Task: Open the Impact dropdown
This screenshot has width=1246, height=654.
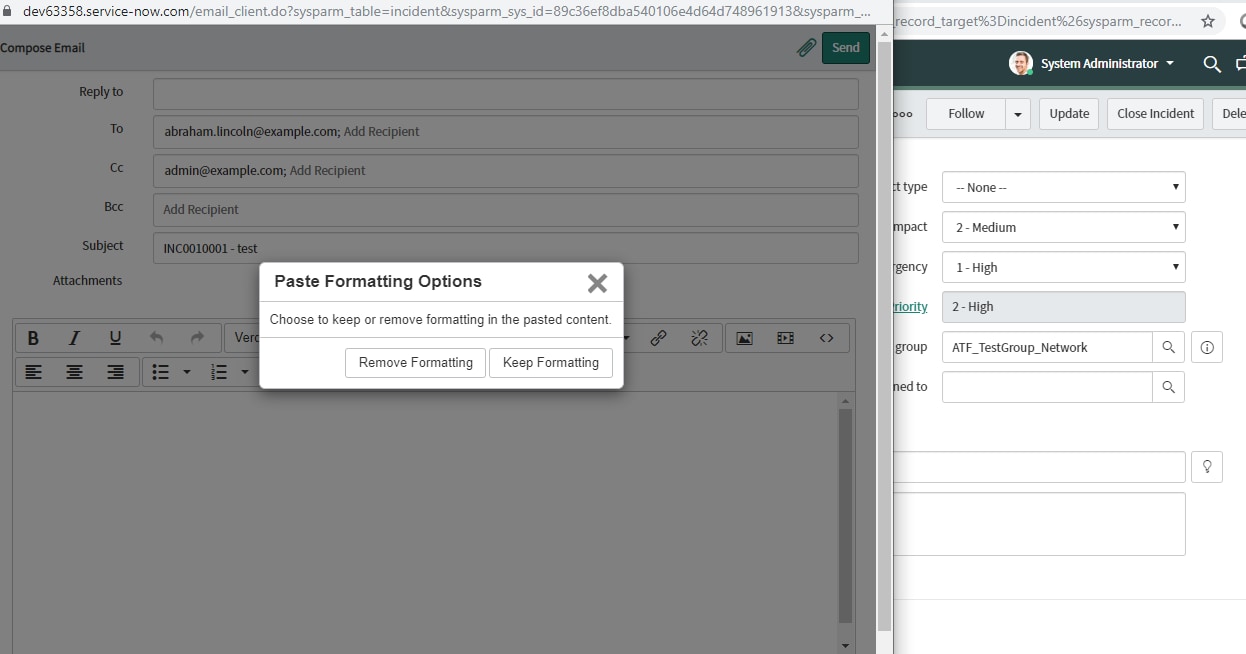Action: point(1063,227)
